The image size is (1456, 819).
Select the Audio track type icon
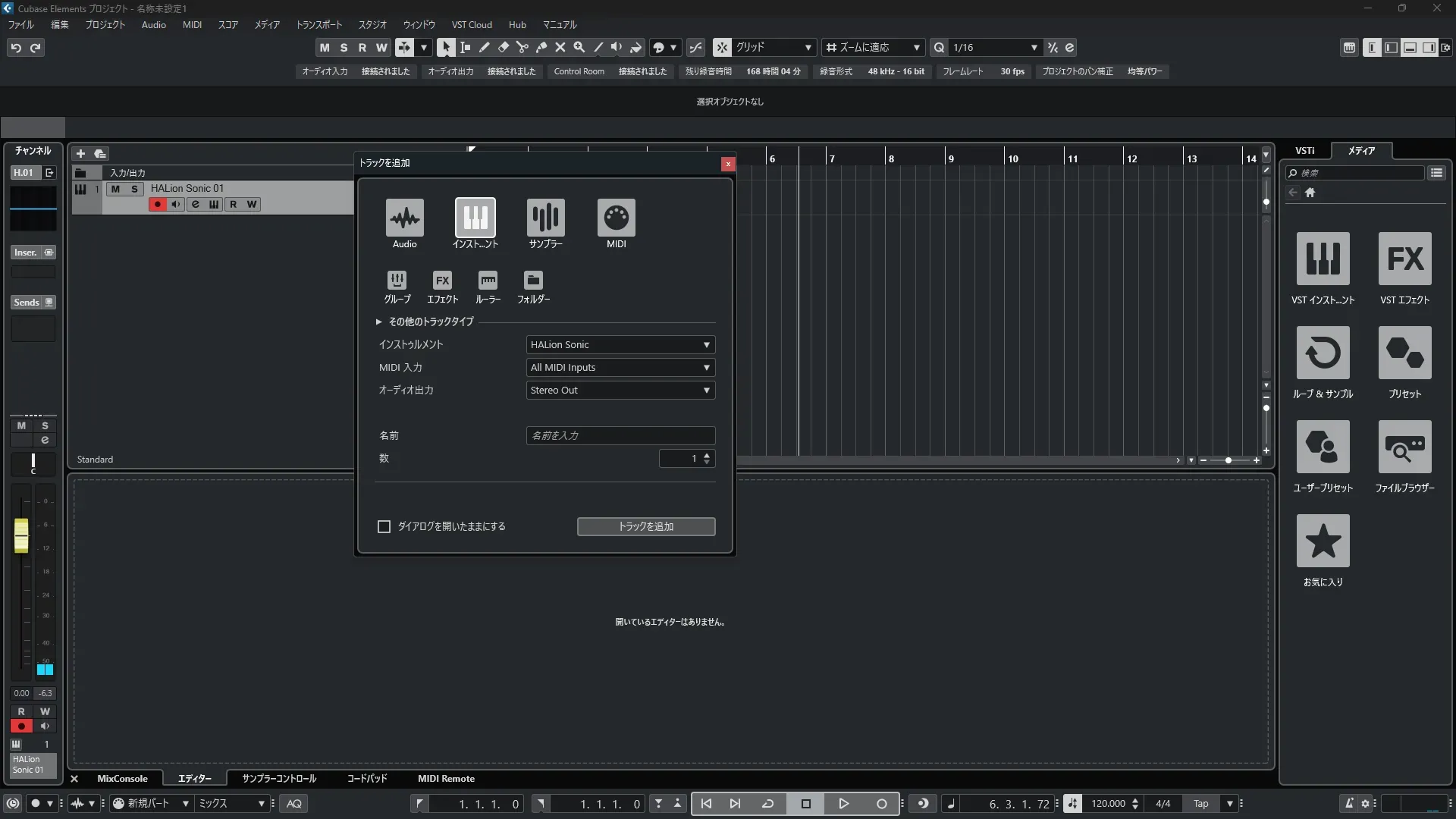click(404, 218)
